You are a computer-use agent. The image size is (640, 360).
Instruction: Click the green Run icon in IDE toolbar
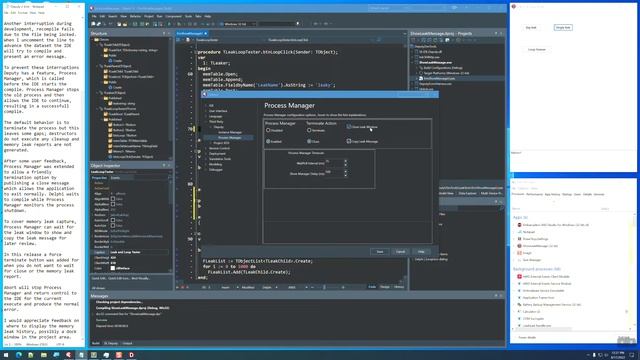pos(169,24)
